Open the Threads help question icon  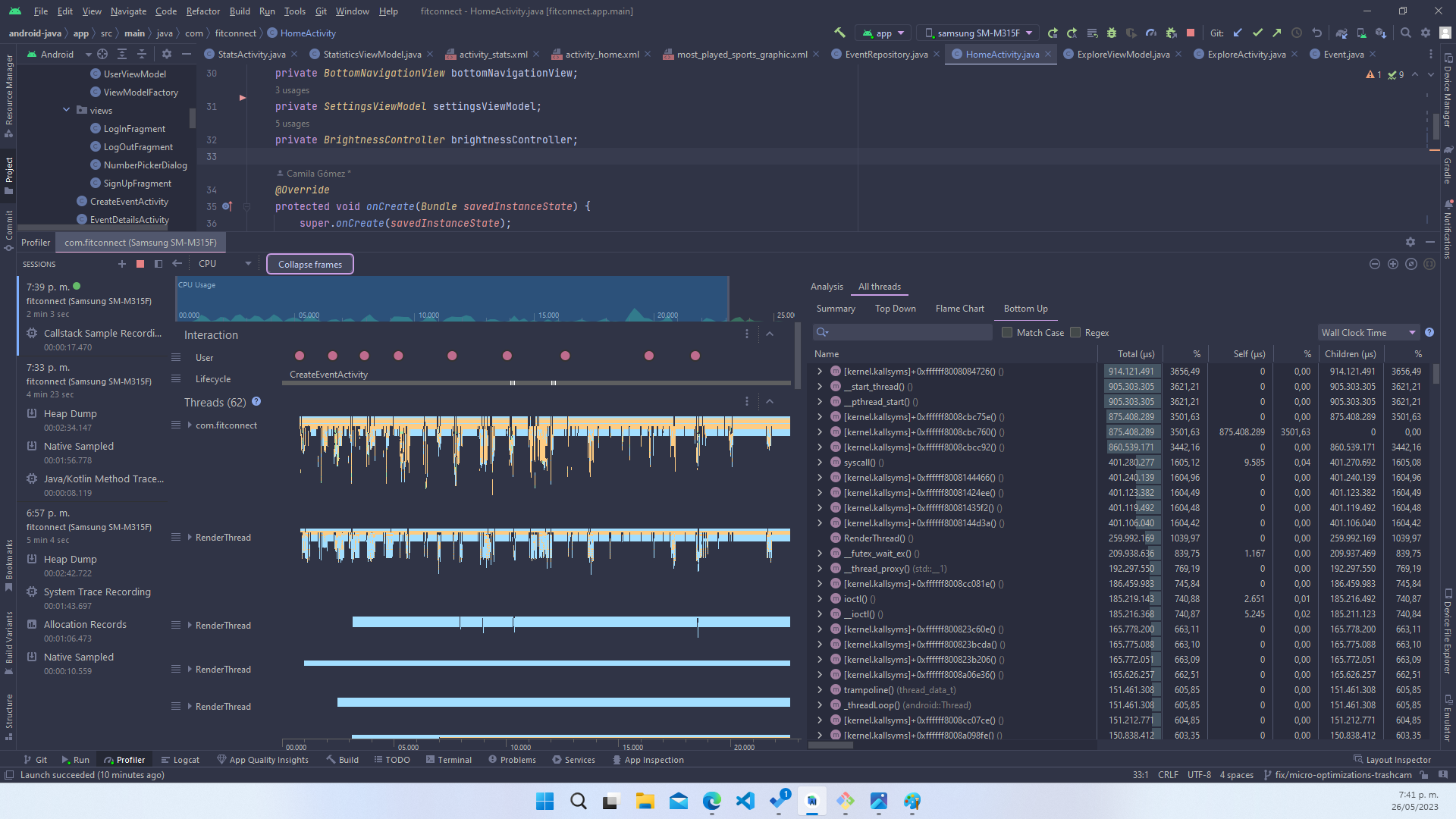coord(256,402)
